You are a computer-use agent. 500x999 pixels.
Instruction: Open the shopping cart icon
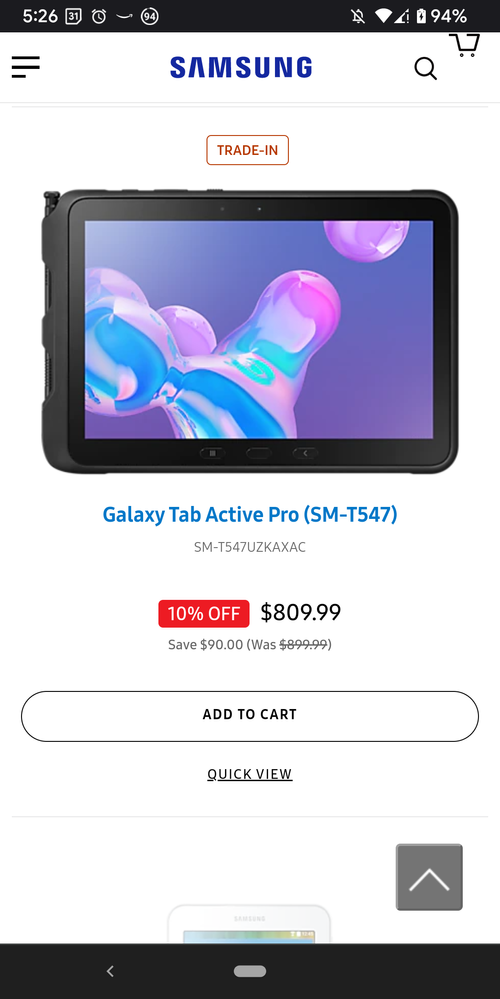[465, 45]
